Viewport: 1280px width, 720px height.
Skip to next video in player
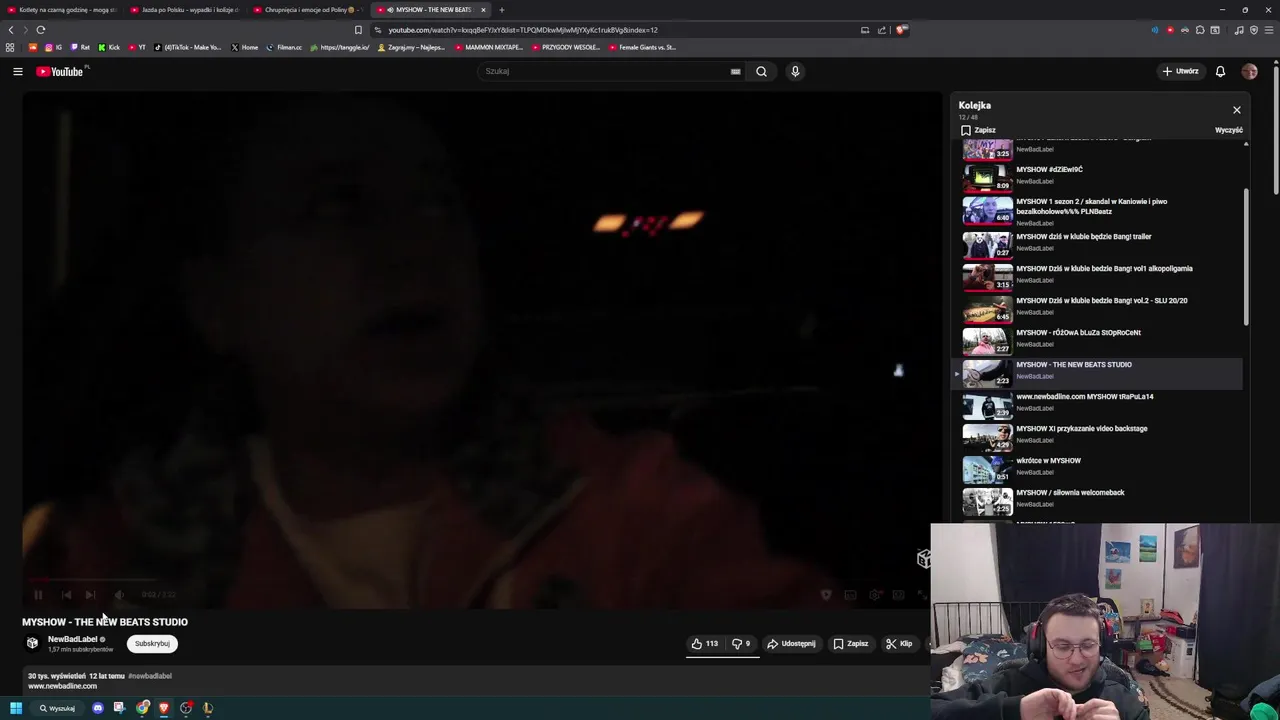click(90, 595)
